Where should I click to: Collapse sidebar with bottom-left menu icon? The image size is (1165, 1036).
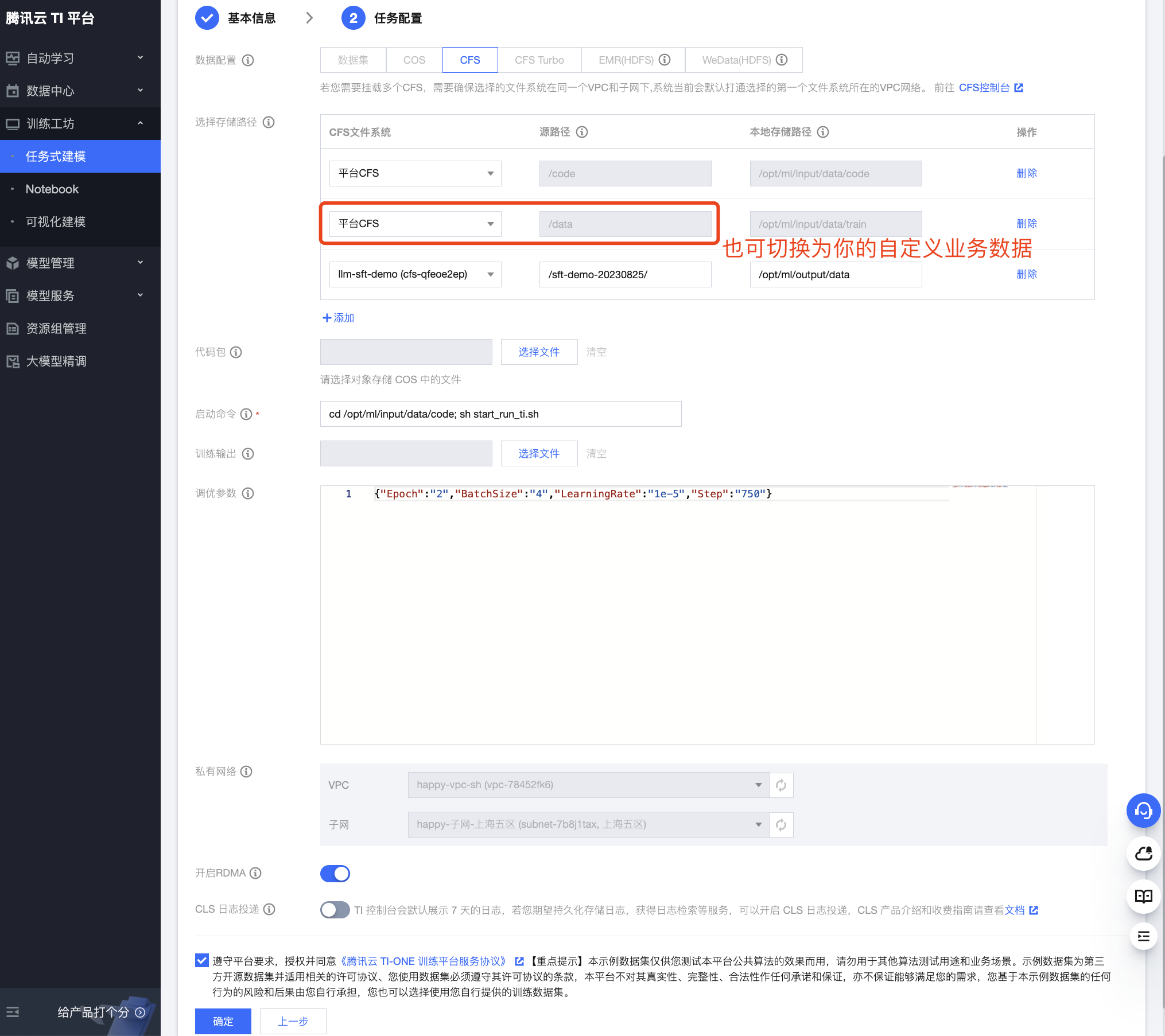pyautogui.click(x=13, y=1012)
